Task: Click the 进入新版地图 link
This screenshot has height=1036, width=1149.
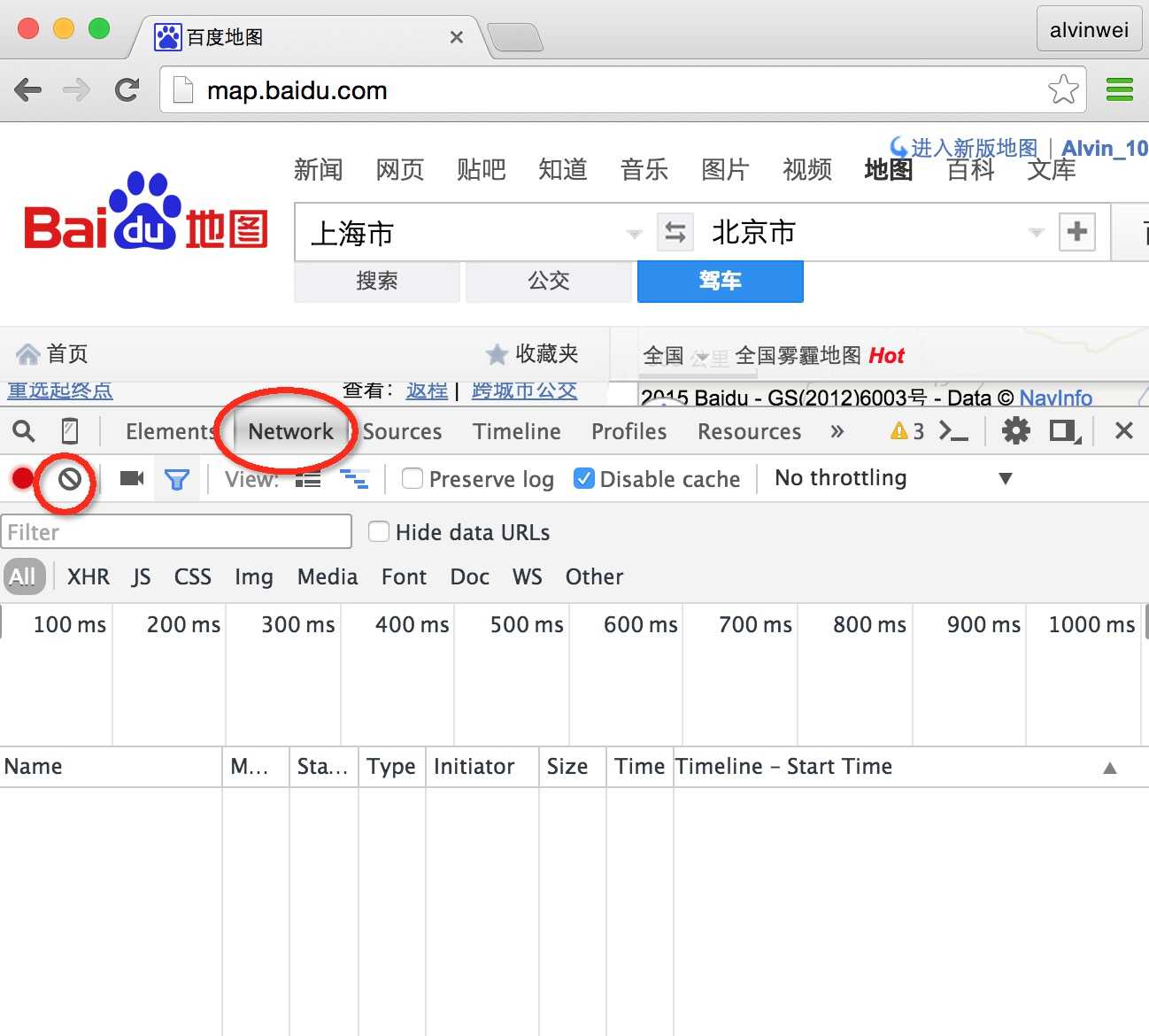Action: tap(974, 148)
